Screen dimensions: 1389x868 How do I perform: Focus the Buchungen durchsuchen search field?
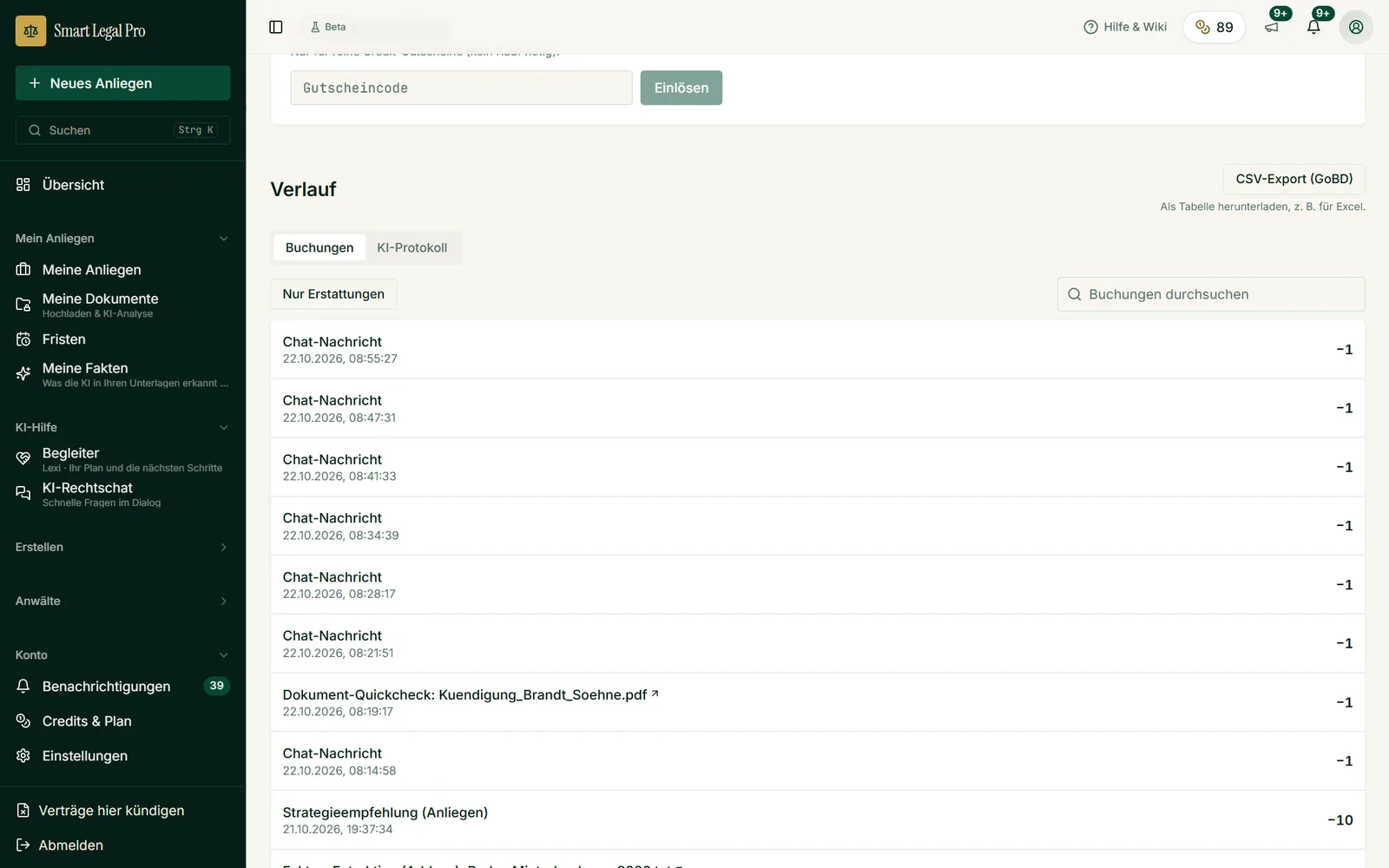1211,294
